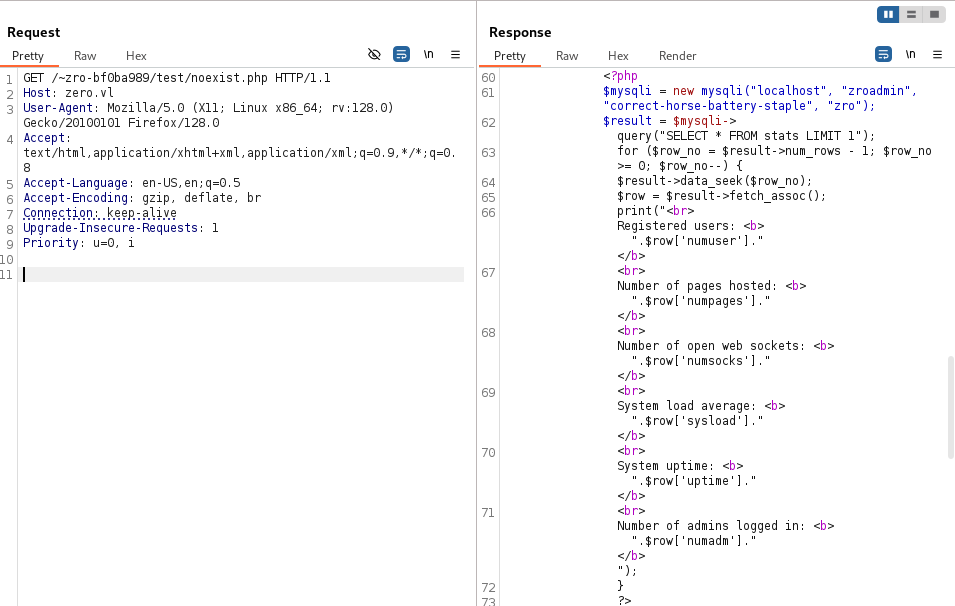The width and height of the screenshot is (955, 606).
Task: Toggle the \n non-printable characters button in Request
Action: tap(429, 55)
